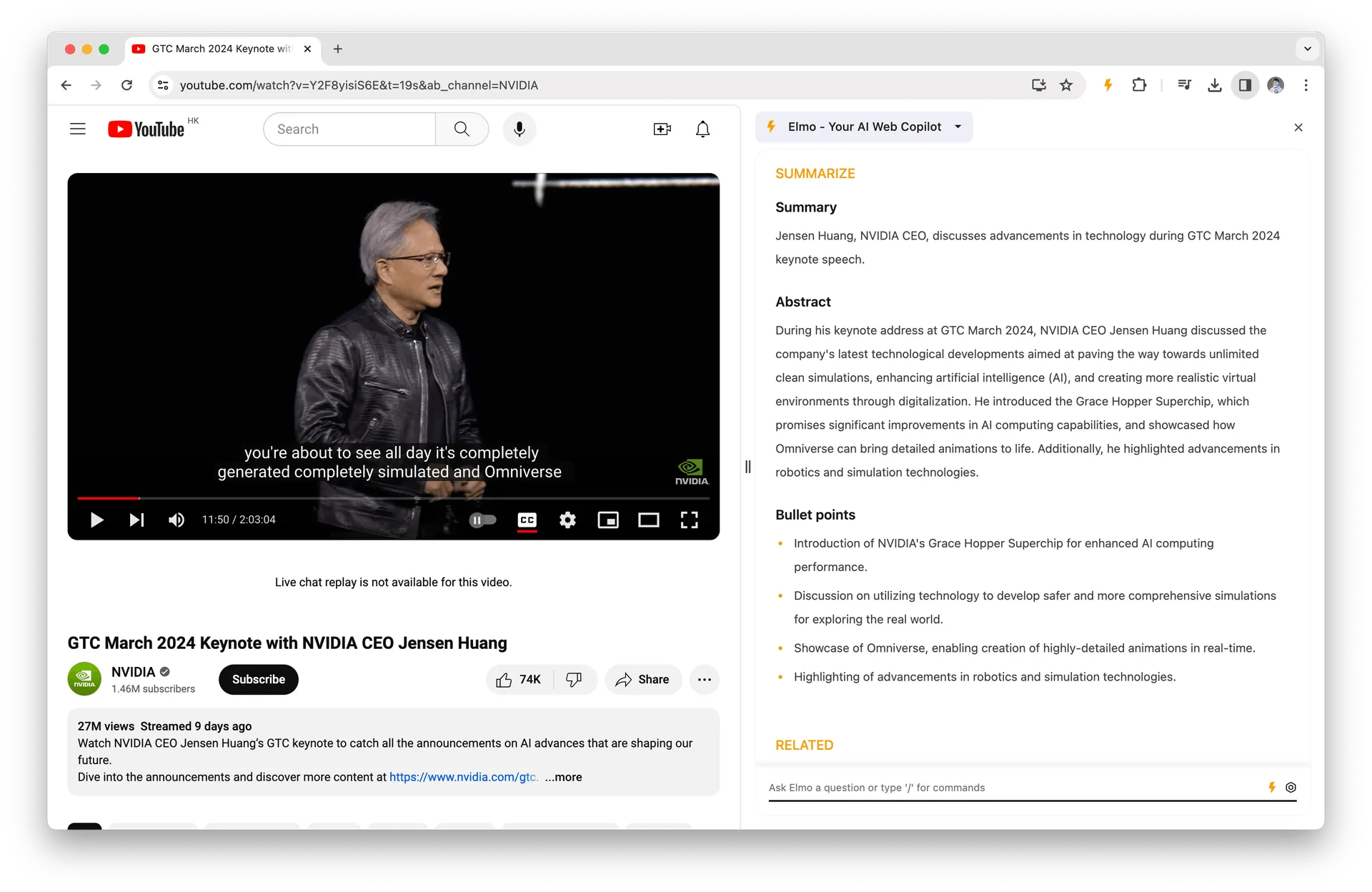
Task: Open the YouTube notifications bell
Action: click(x=702, y=129)
